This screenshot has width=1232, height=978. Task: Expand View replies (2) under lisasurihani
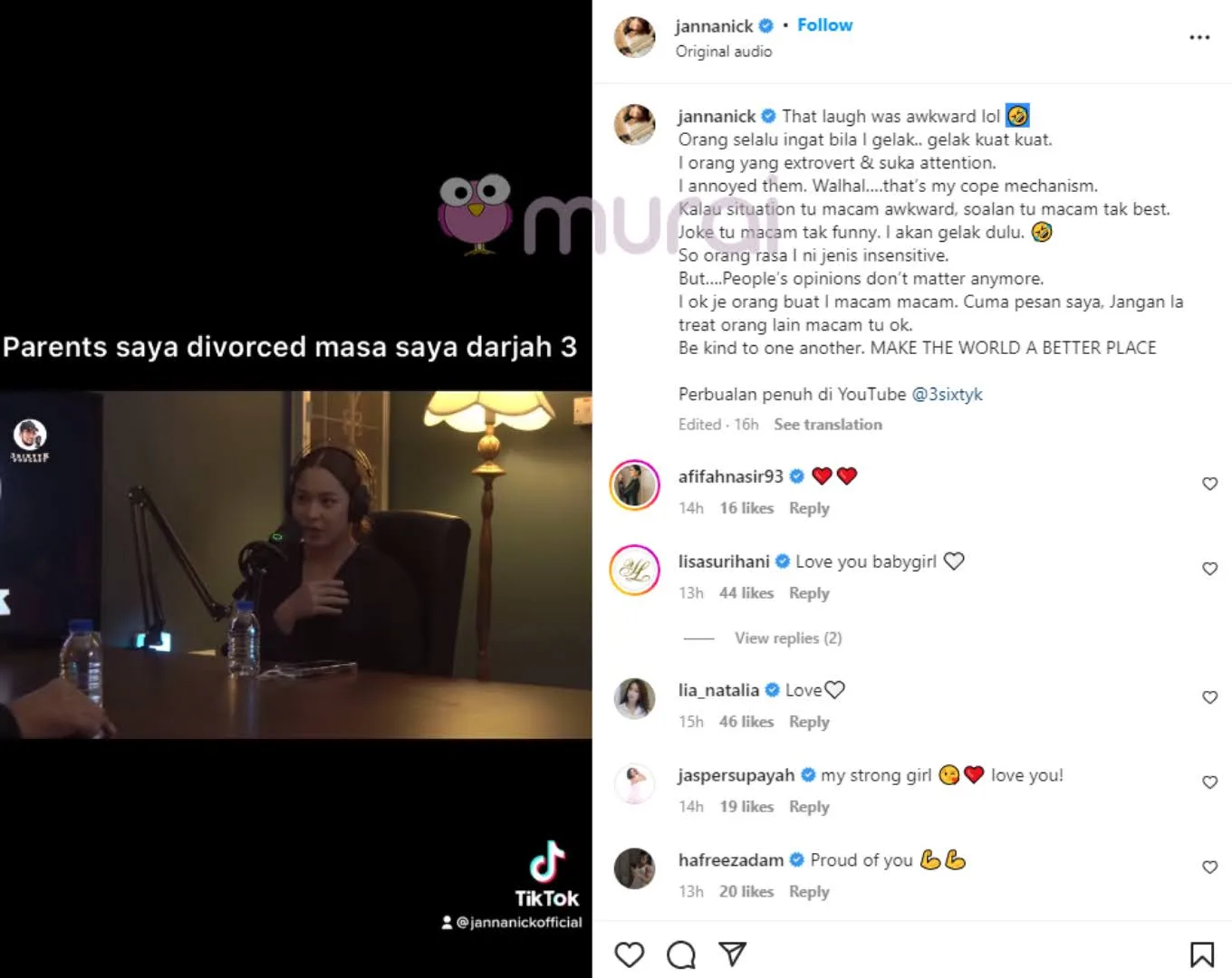[788, 638]
